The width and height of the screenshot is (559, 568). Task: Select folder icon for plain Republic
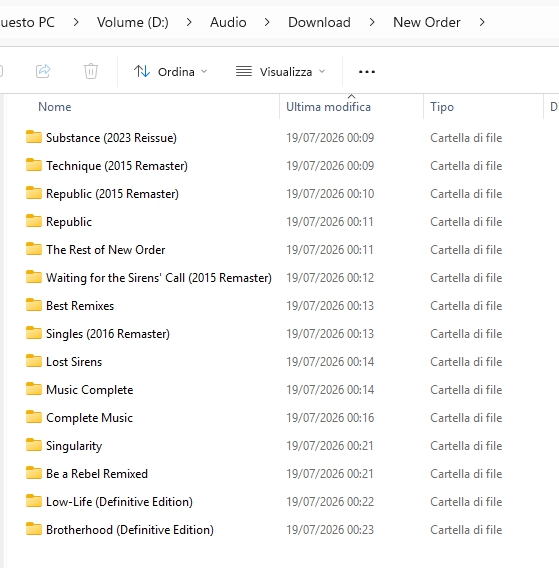(x=34, y=221)
